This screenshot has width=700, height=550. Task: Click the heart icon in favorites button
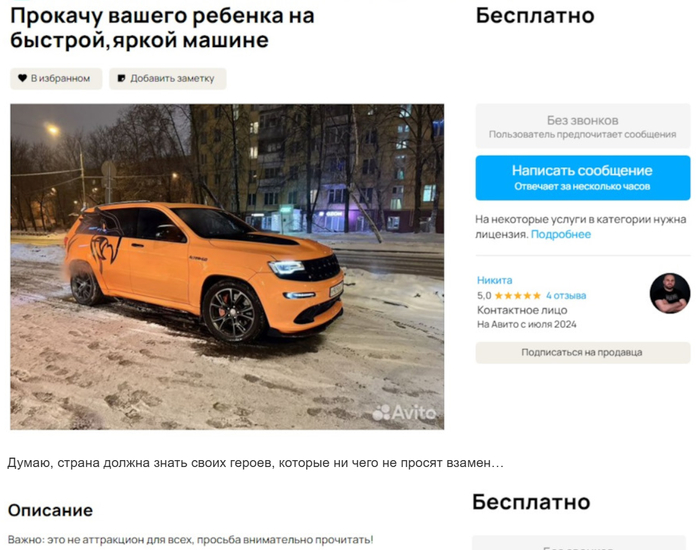(x=22, y=78)
